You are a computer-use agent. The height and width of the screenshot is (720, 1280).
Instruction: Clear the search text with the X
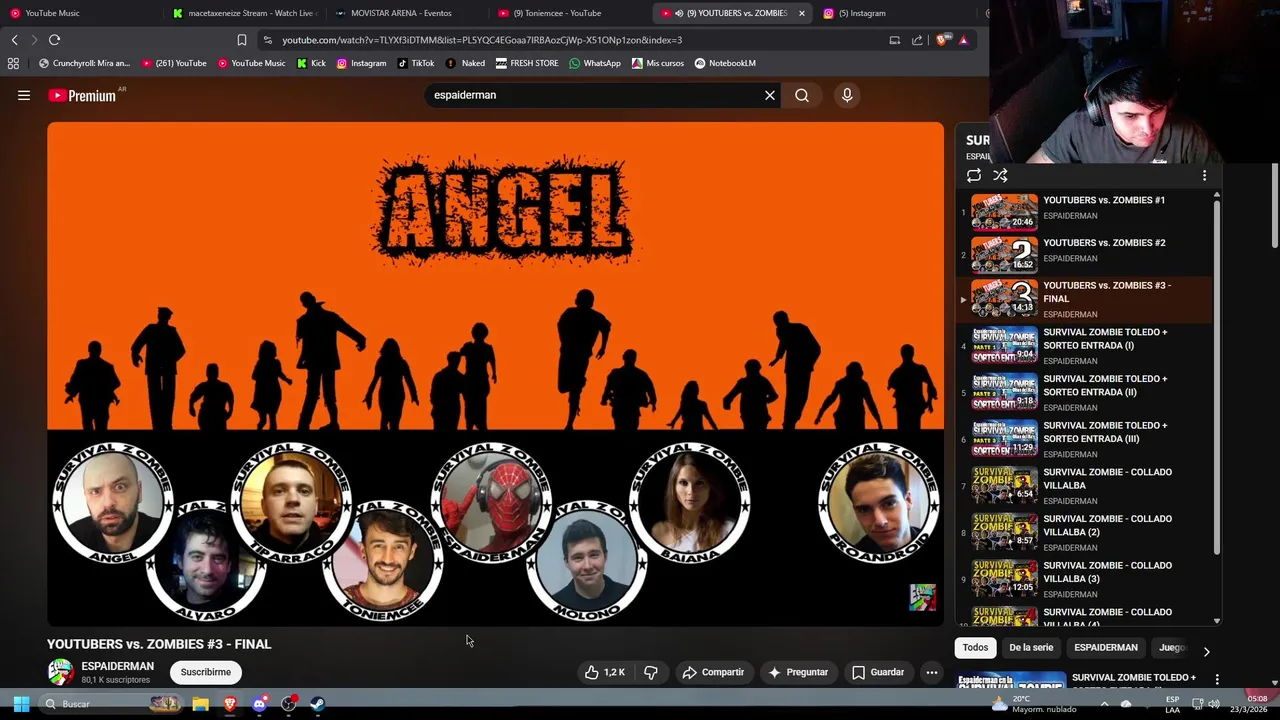[x=770, y=95]
